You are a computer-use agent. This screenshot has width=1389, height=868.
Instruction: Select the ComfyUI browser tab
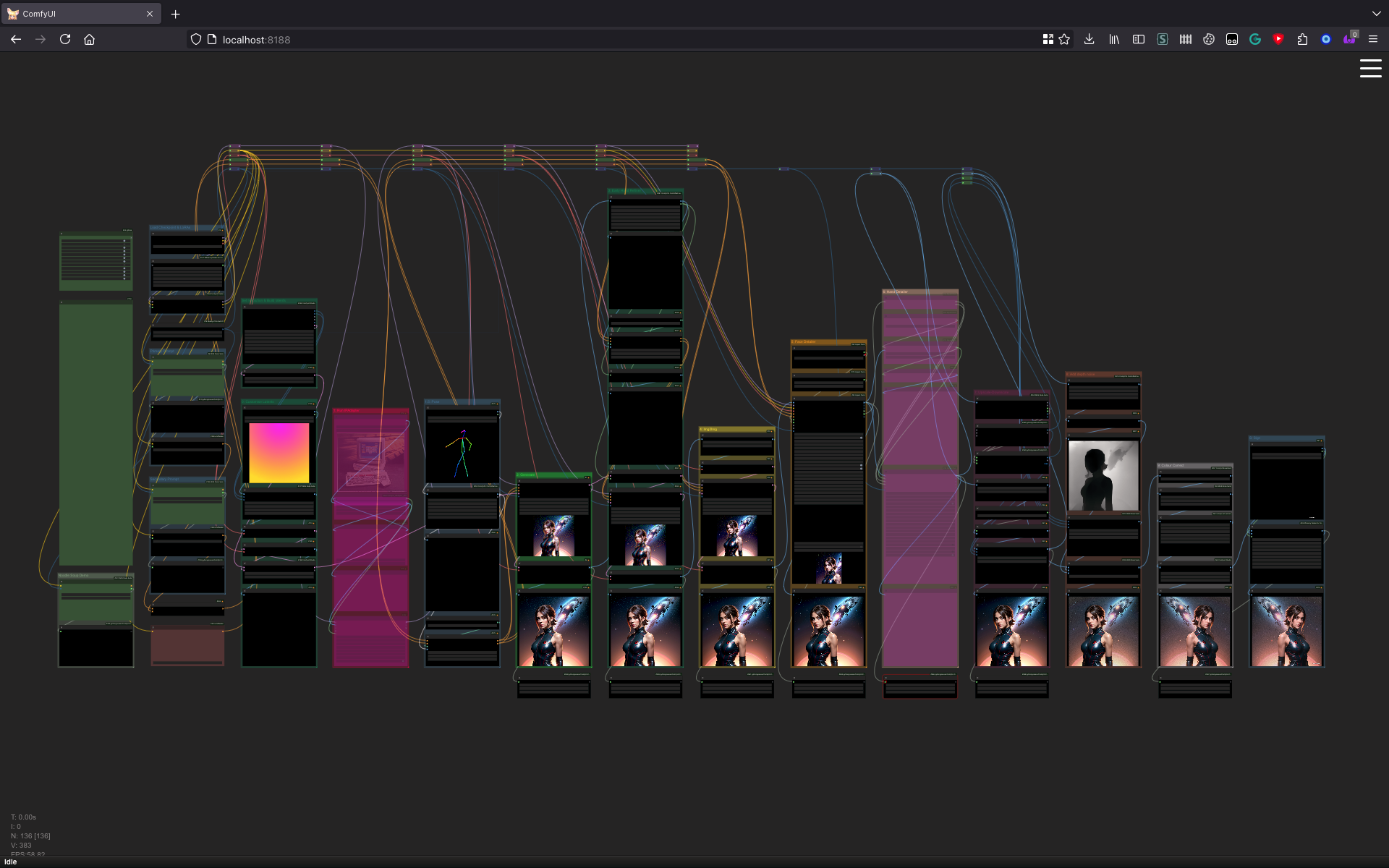click(80, 14)
